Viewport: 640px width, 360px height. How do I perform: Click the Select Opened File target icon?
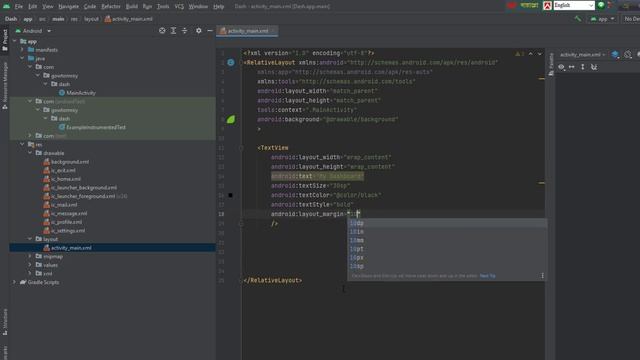coord(162,31)
